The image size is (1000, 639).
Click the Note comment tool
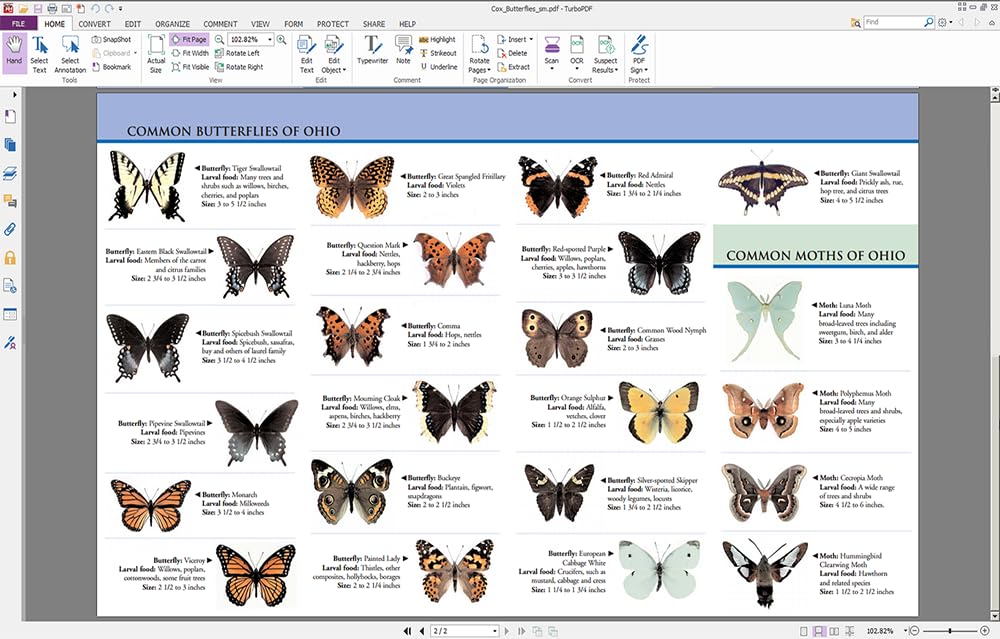pyautogui.click(x=403, y=52)
